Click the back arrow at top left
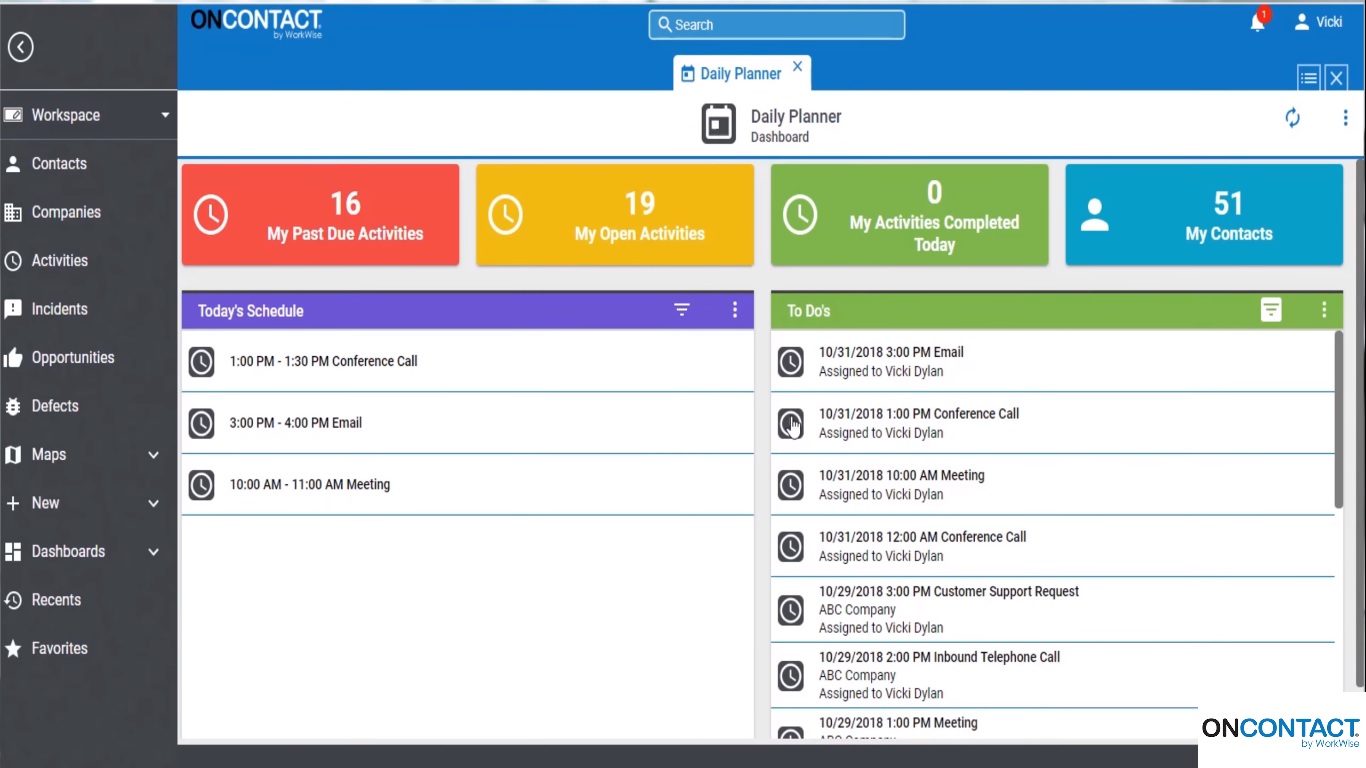This screenshot has height=768, width=1366. tap(20, 46)
